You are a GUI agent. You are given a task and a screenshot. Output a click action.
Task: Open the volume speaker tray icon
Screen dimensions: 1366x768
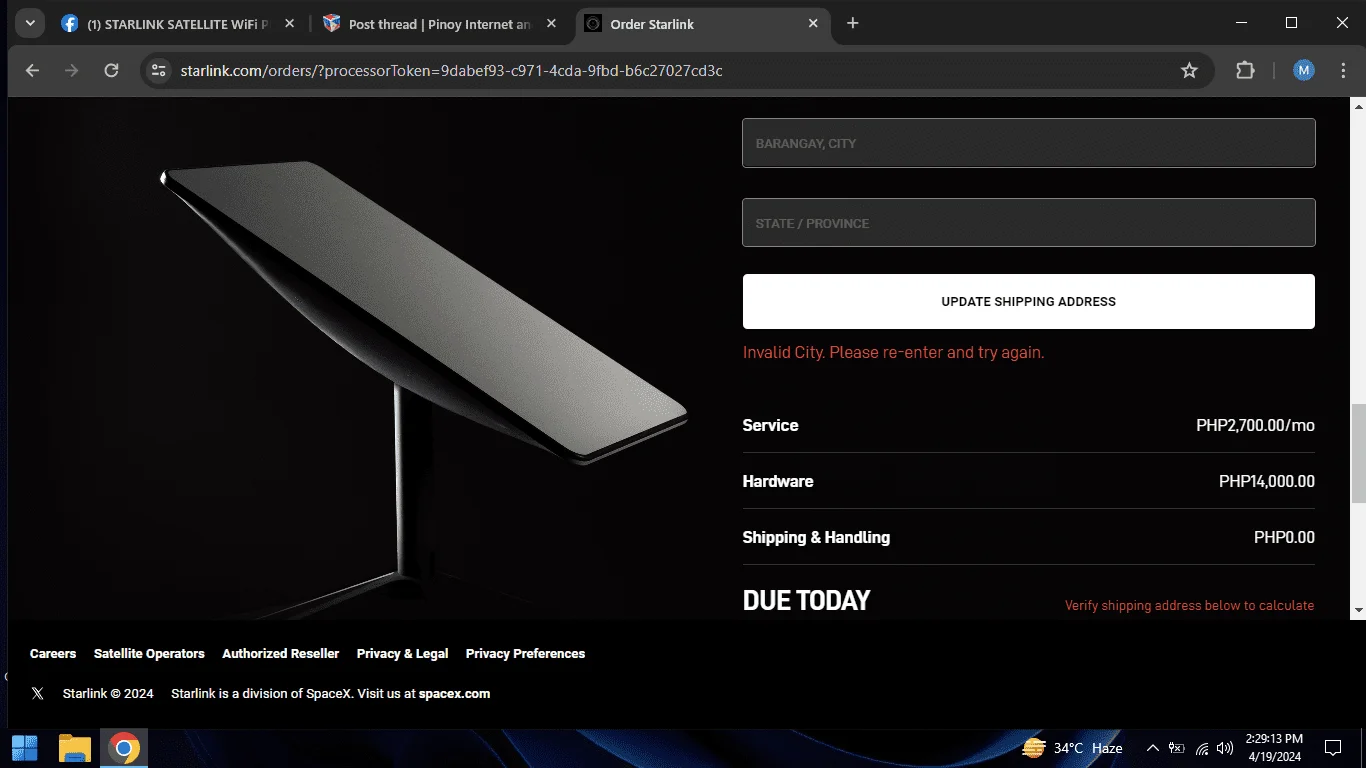tap(1225, 748)
